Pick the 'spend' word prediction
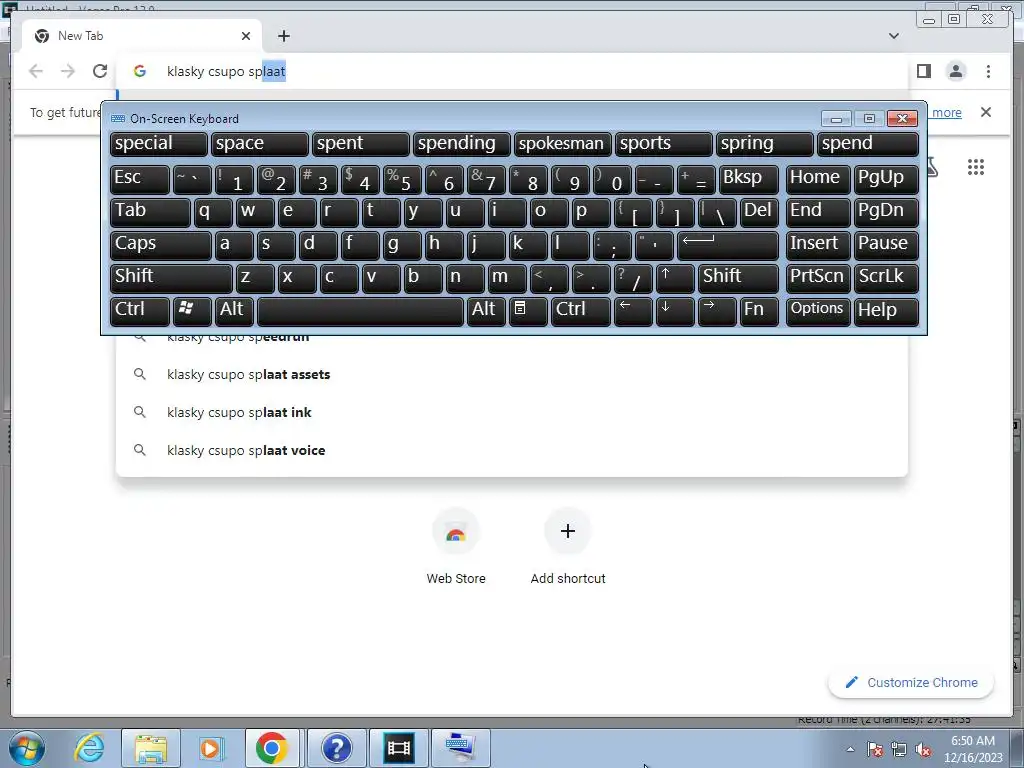This screenshot has height=768, width=1024. tap(868, 144)
